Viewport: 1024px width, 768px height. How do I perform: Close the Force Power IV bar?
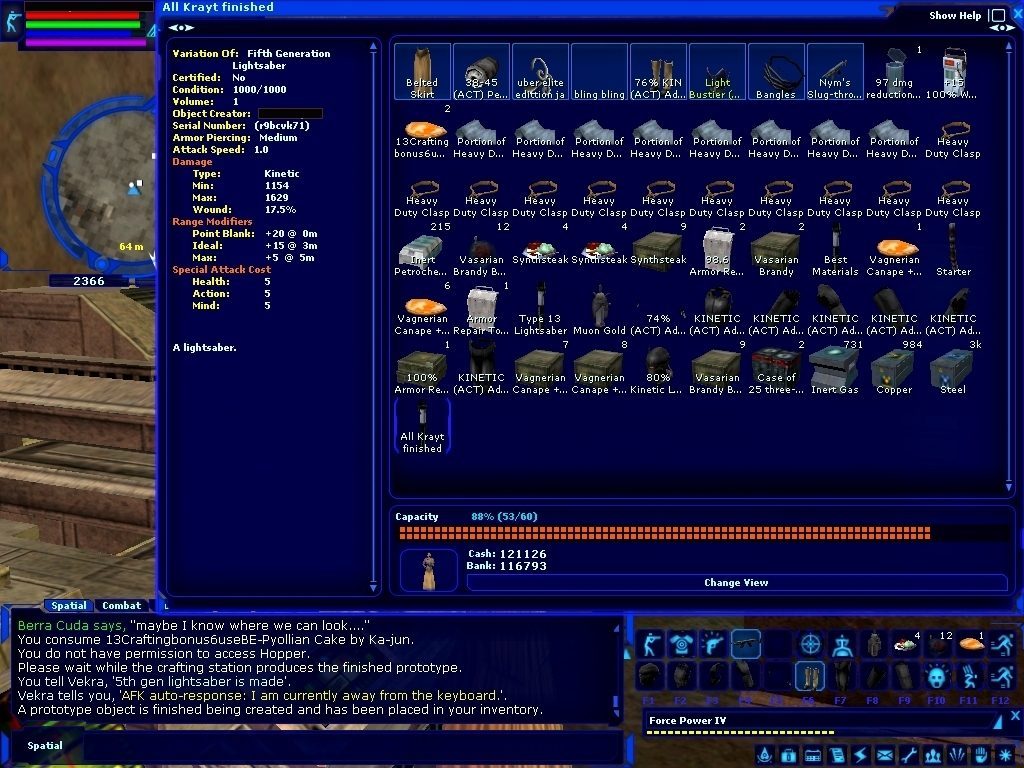click(1016, 716)
